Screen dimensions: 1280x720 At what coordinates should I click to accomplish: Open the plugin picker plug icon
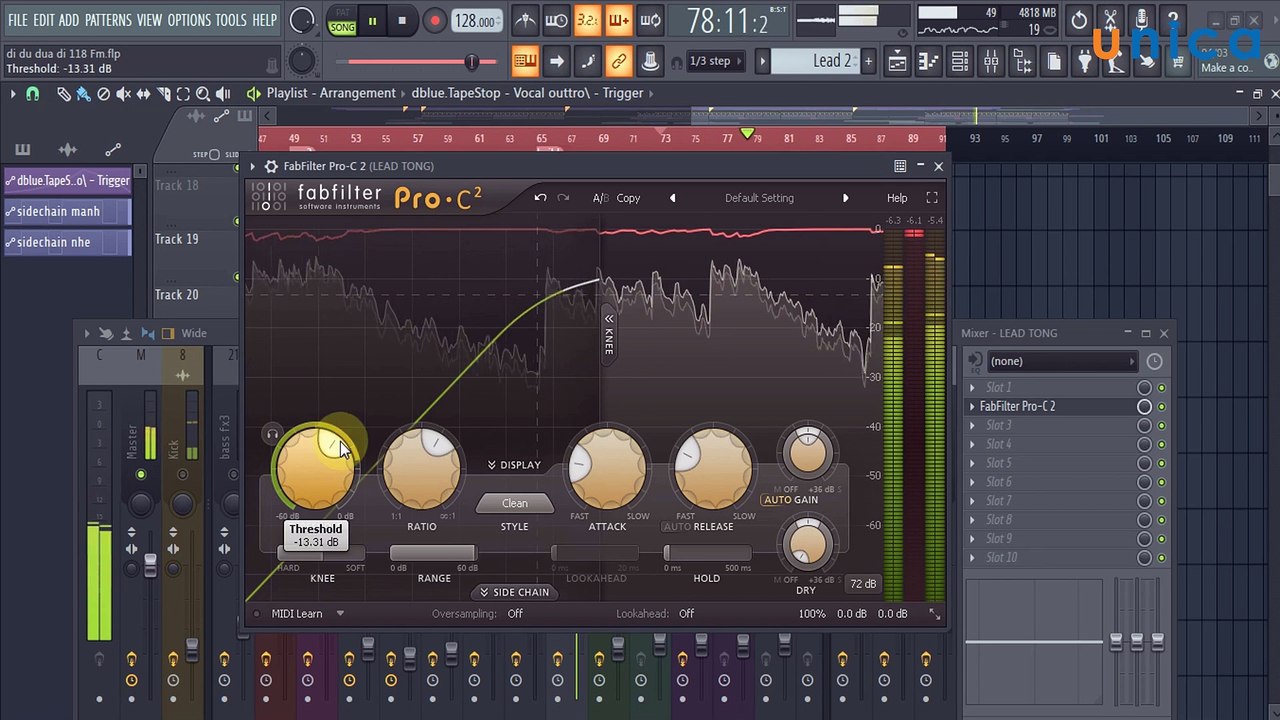tap(1085, 62)
